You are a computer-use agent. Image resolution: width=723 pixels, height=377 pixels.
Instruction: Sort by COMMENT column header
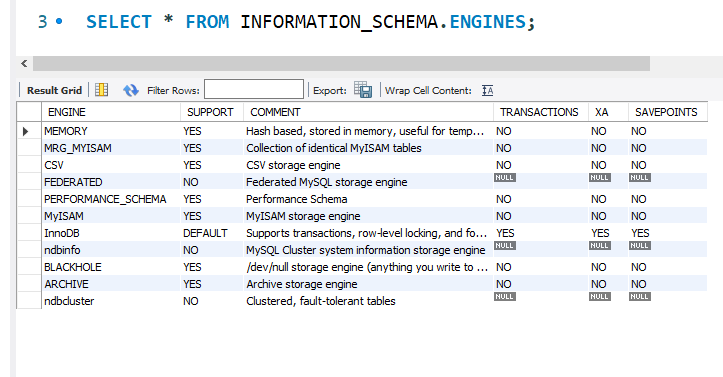(368, 112)
